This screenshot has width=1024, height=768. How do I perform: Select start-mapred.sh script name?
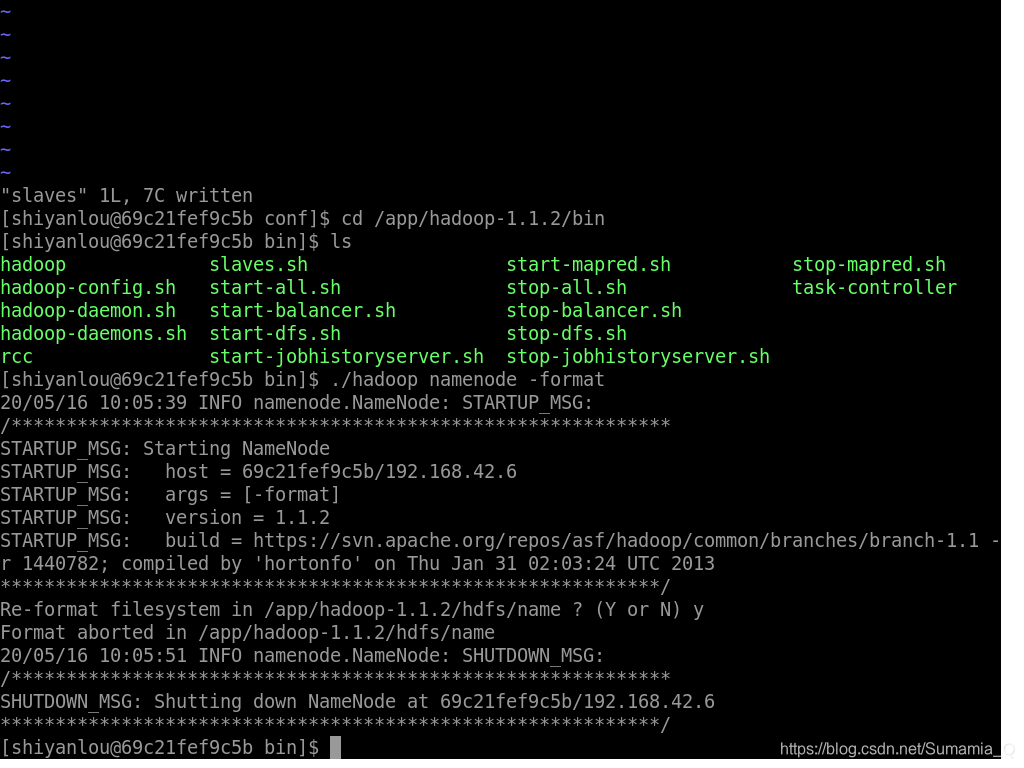pos(588,265)
